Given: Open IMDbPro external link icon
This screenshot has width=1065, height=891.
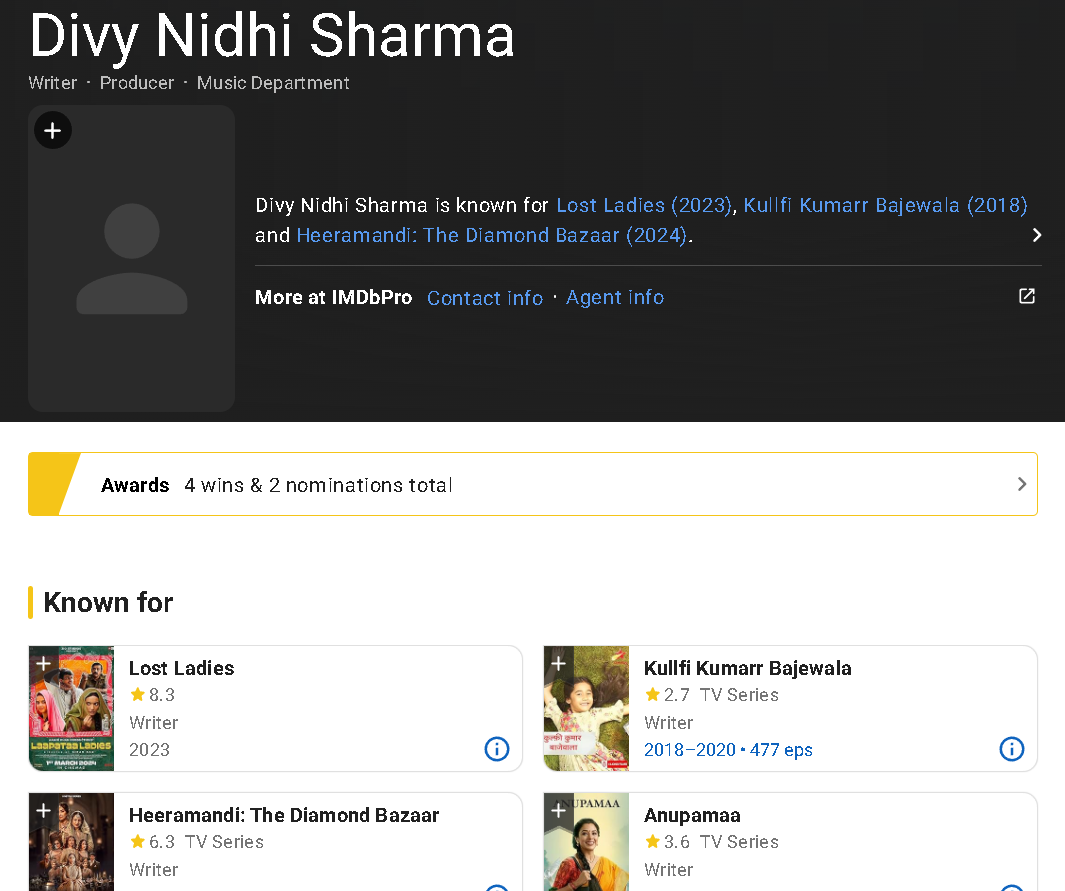Looking at the screenshot, I should 1026,297.
